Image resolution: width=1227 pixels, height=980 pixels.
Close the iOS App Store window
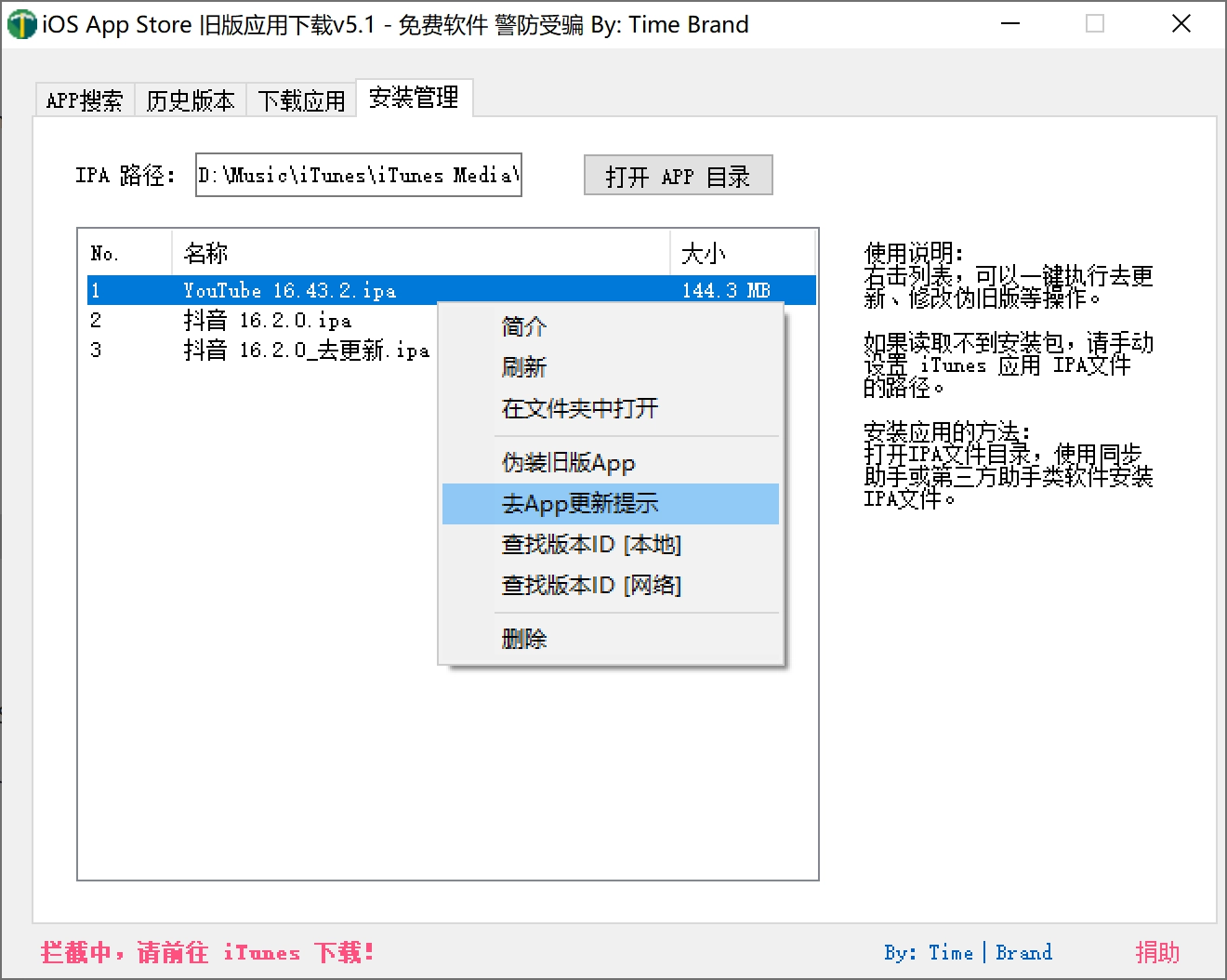[1181, 24]
